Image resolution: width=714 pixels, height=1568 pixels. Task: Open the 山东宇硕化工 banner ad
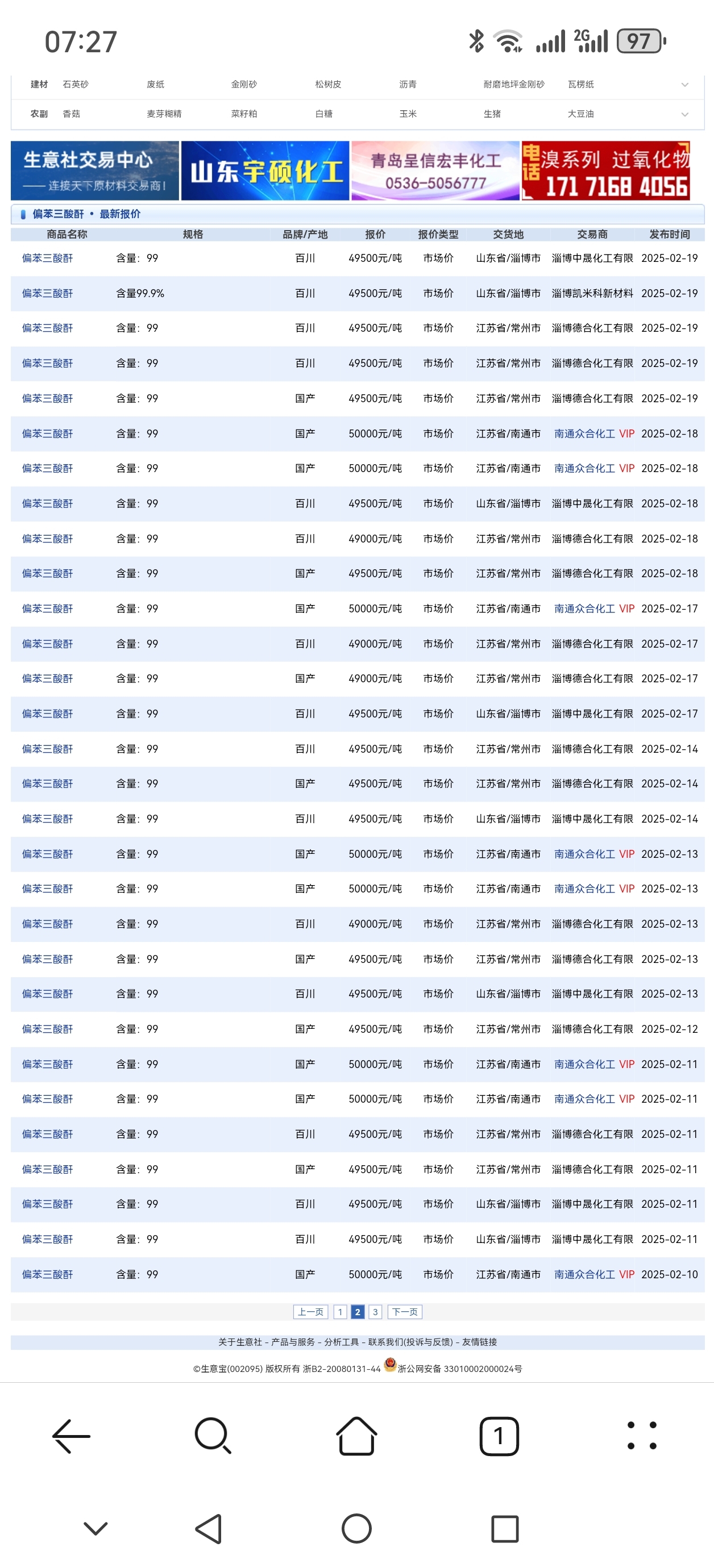tap(265, 171)
